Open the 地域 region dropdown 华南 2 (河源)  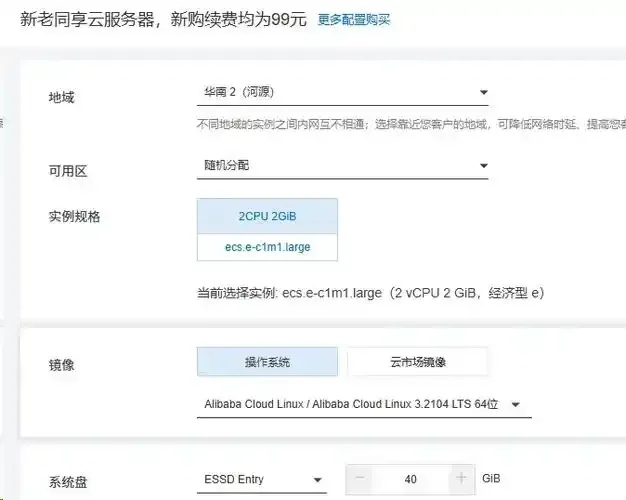(x=343, y=92)
